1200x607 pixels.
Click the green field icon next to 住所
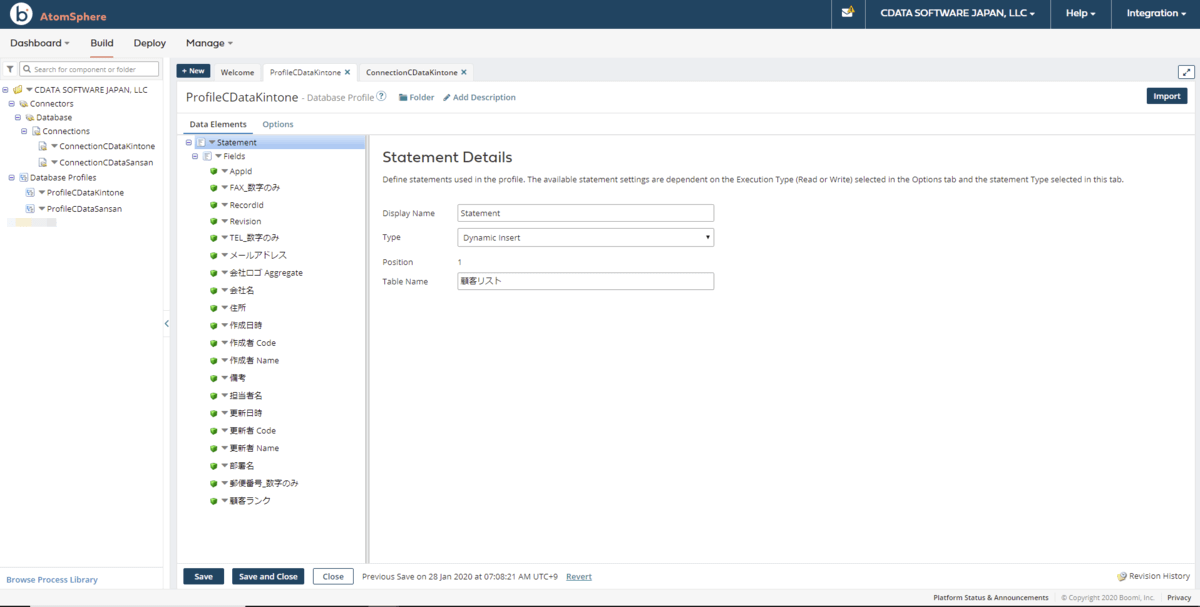(x=214, y=308)
